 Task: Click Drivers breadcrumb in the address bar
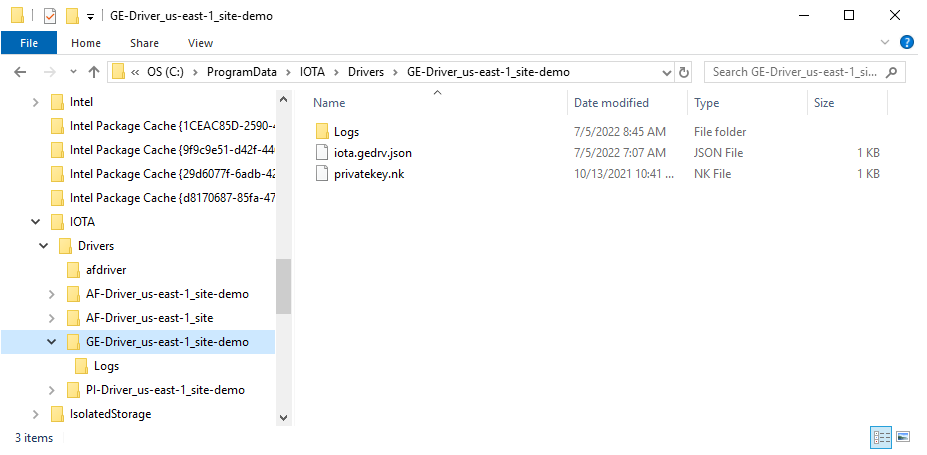tap(366, 72)
